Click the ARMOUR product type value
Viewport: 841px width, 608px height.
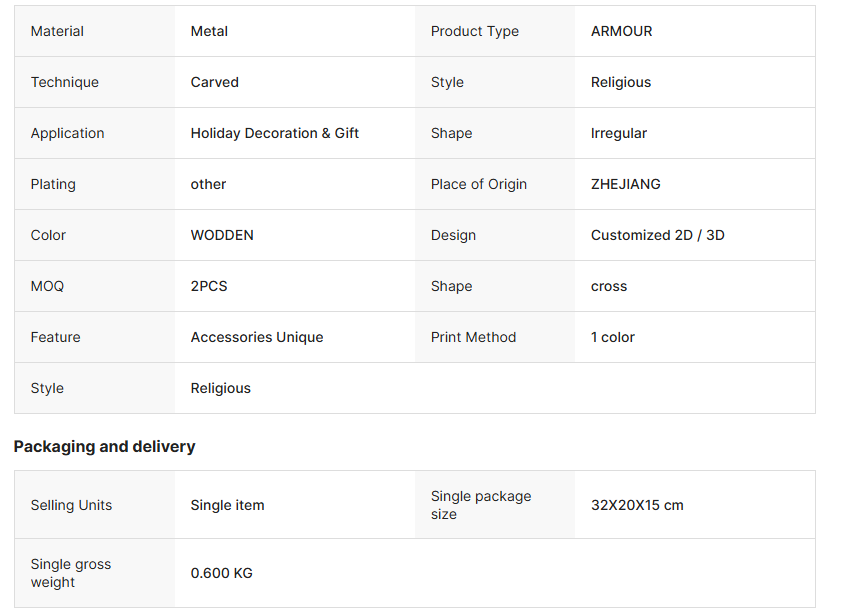click(x=621, y=31)
